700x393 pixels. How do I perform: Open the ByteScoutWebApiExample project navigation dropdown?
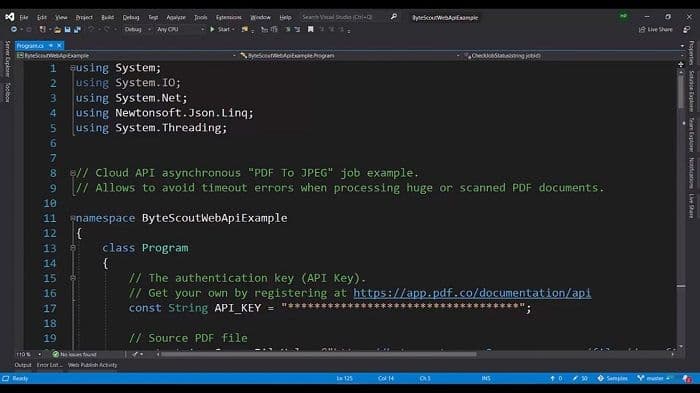coord(126,56)
